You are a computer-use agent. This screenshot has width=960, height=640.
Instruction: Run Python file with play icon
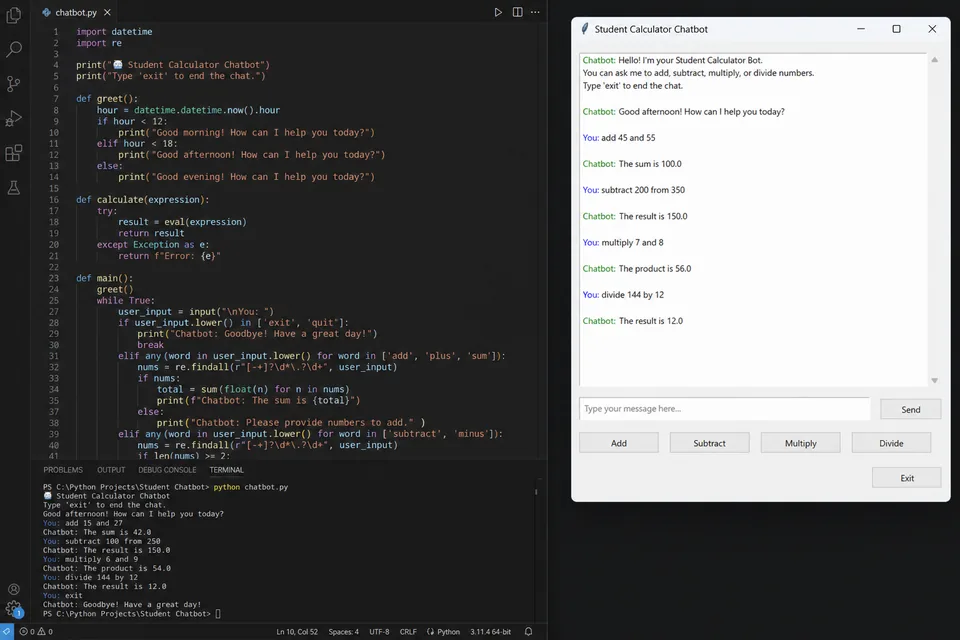pyautogui.click(x=498, y=12)
